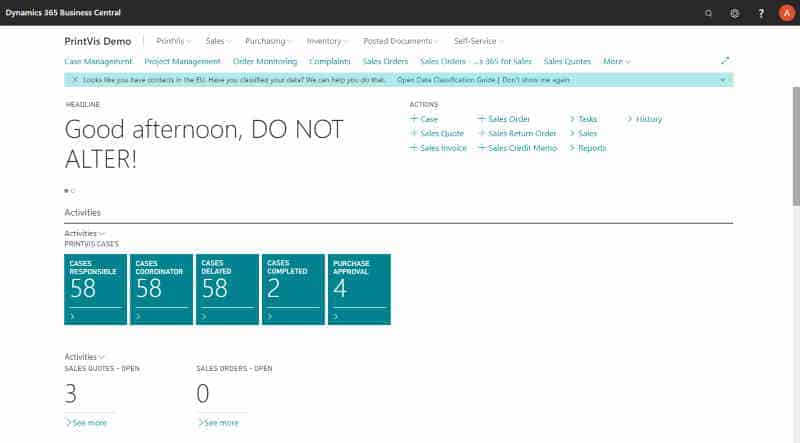Select the second headline page dot
The image size is (800, 443).
(x=73, y=191)
